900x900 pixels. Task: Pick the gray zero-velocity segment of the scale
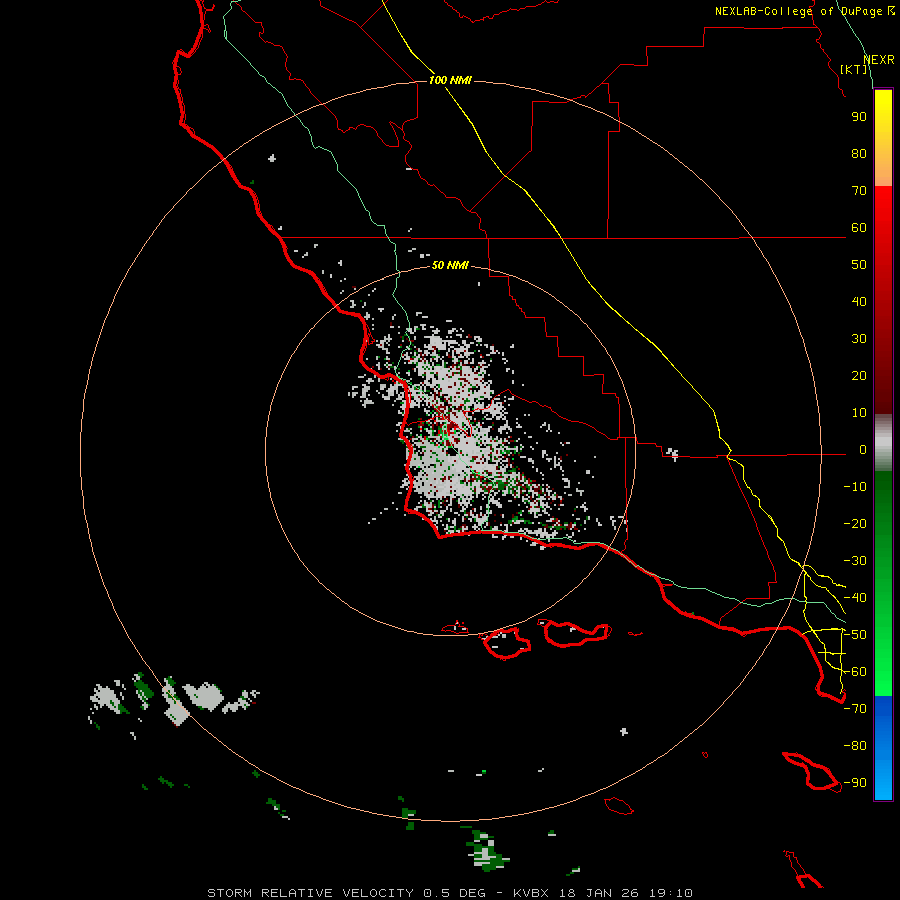[883, 443]
